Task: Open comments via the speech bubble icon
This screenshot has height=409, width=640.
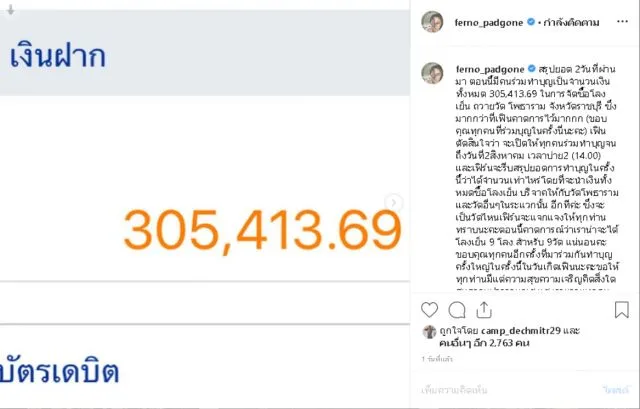Action: click(457, 310)
